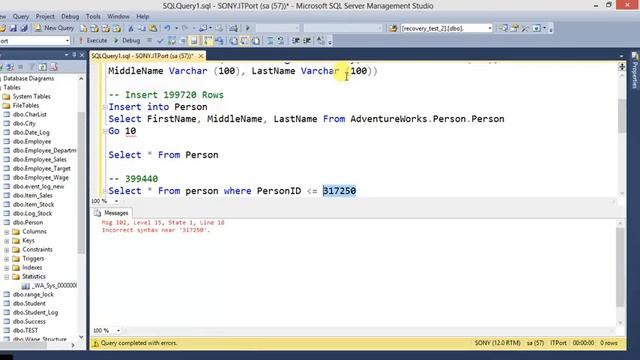Viewport: 640px width, 360px height.
Task: Click the Cut scissors icon
Action: [131, 28]
